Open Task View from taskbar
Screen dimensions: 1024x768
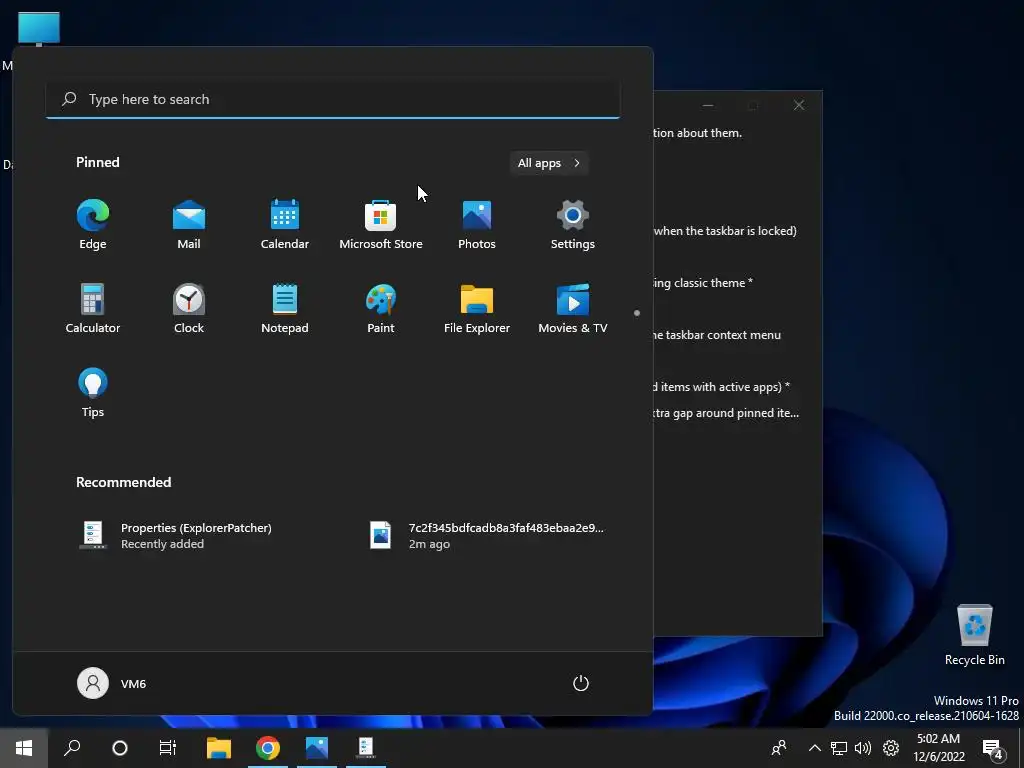click(x=168, y=748)
